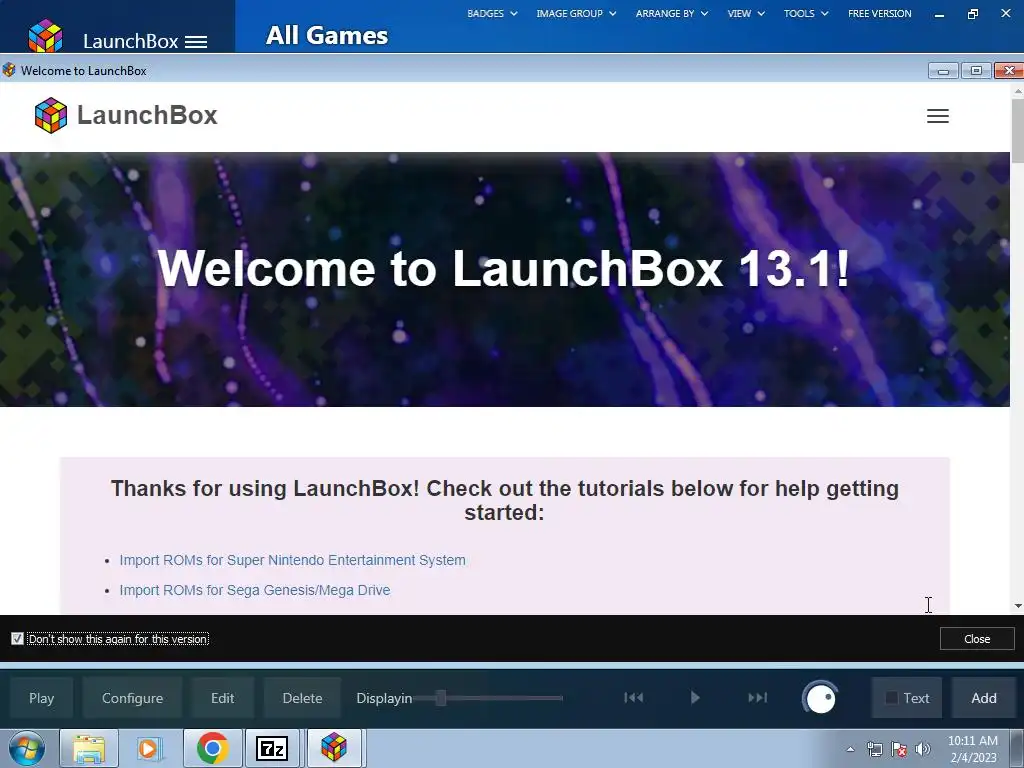Click the Play button
1024x768 pixels.
(41, 698)
